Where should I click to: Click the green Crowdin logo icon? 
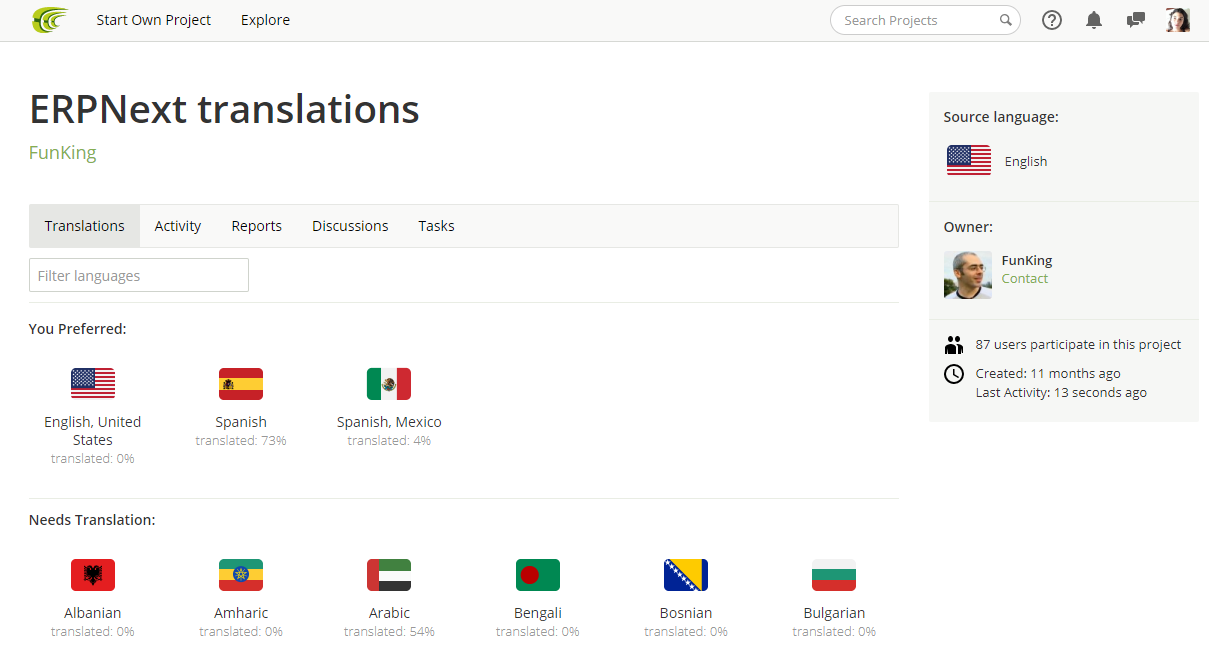[x=50, y=20]
